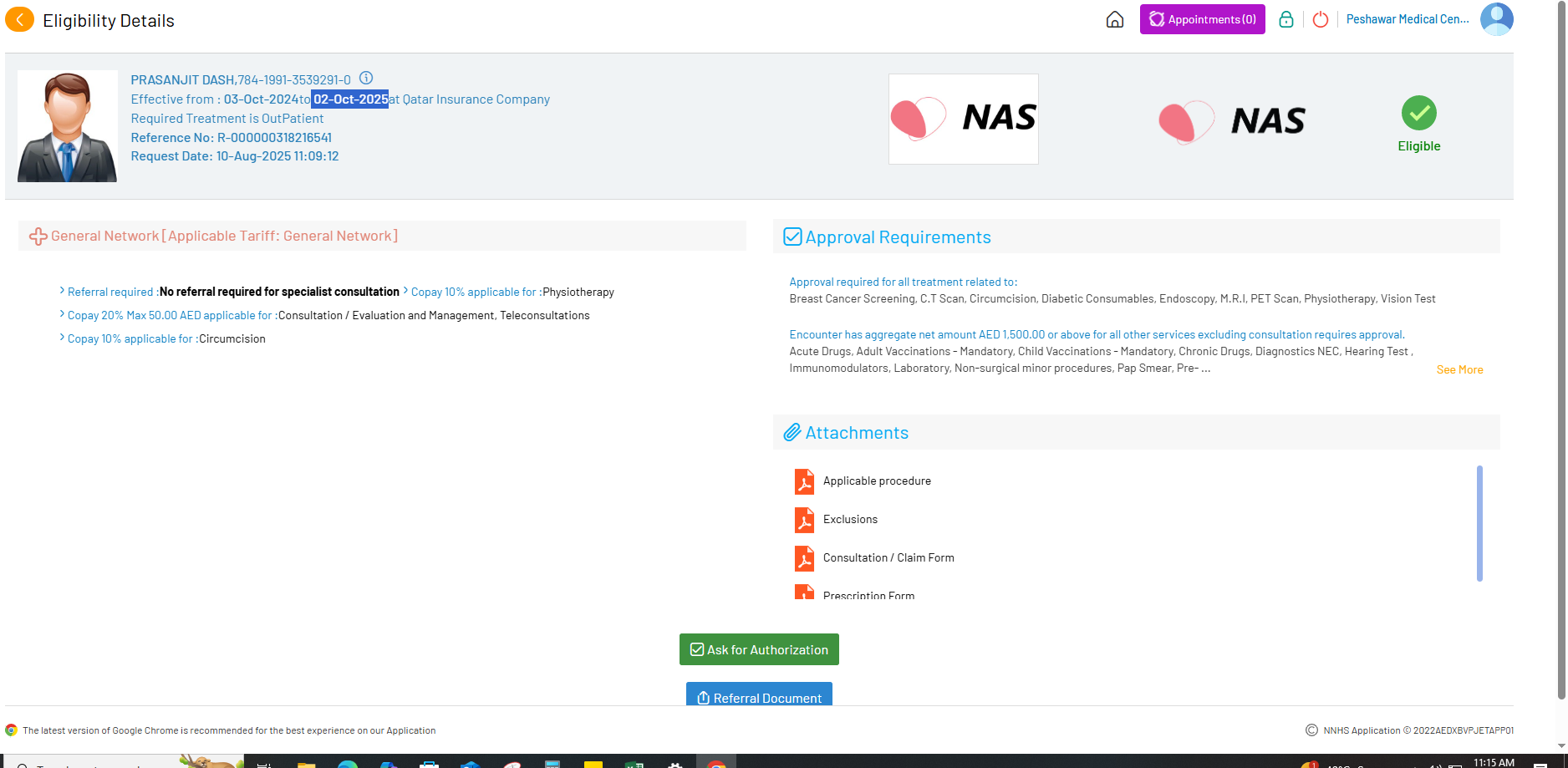
Task: Click the Encounter has aggregate net amount line
Action: pos(1097,335)
